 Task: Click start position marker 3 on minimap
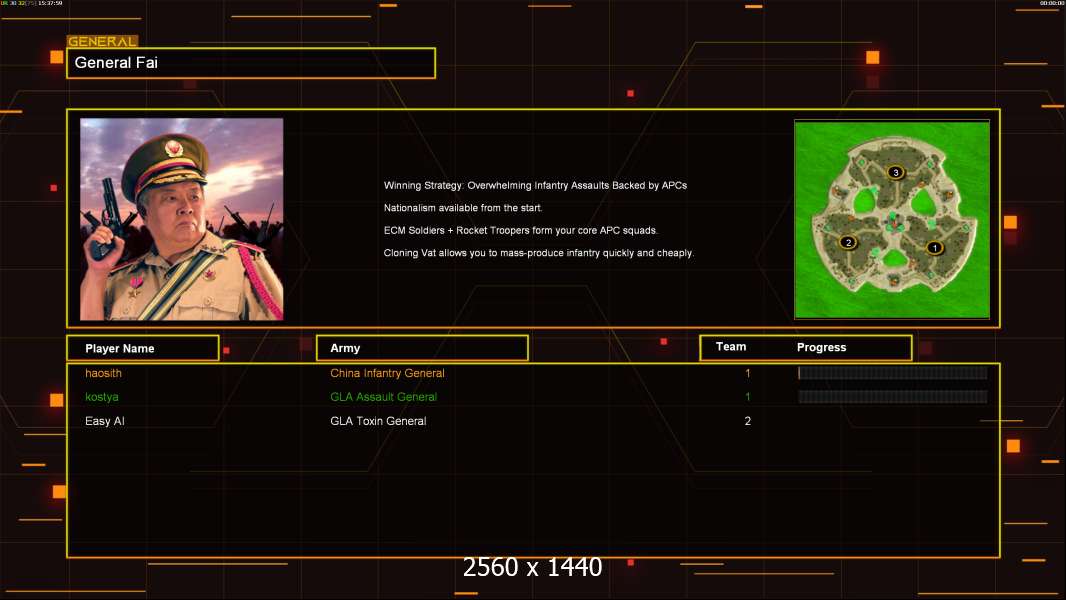896,172
